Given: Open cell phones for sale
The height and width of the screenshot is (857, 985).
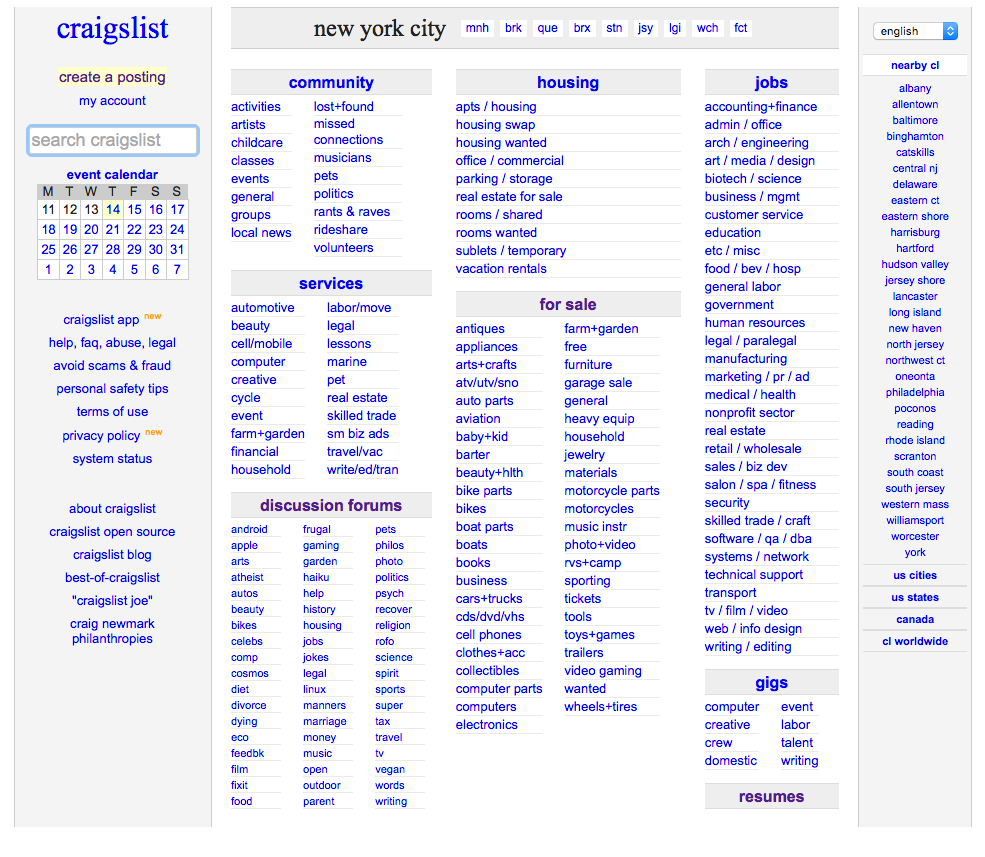Looking at the screenshot, I should 488,635.
